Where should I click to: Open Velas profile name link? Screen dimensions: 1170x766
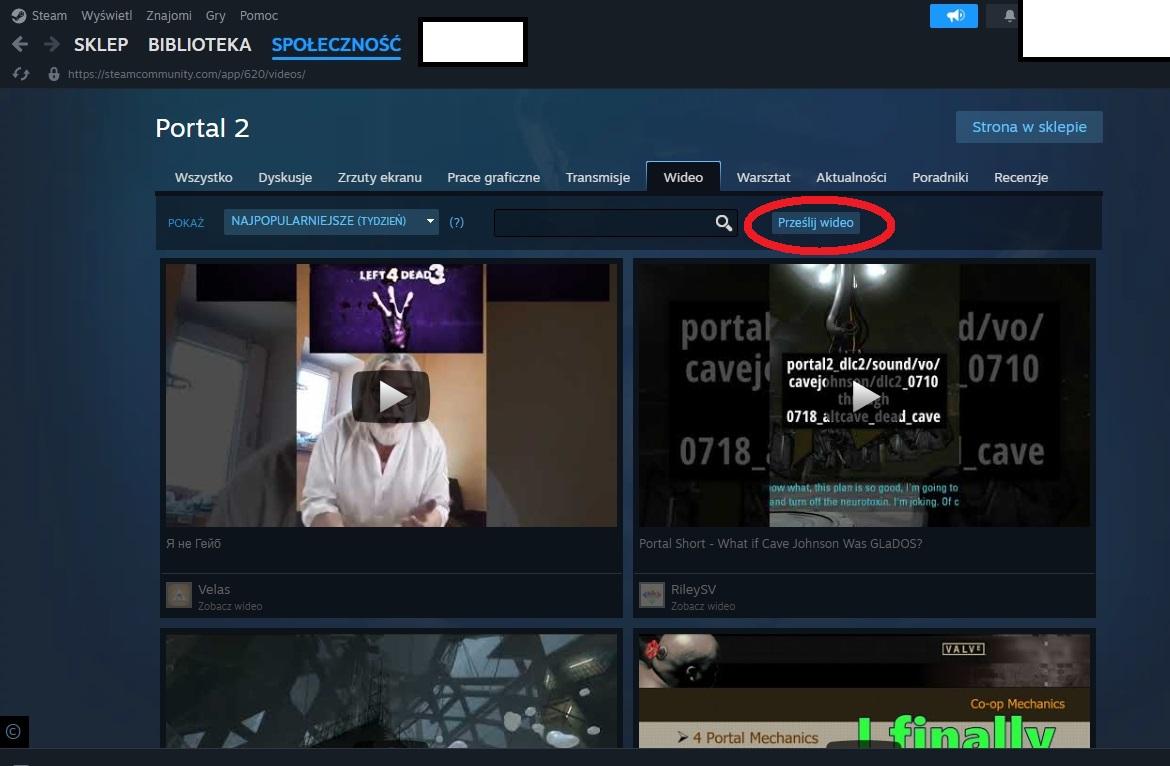click(x=213, y=589)
